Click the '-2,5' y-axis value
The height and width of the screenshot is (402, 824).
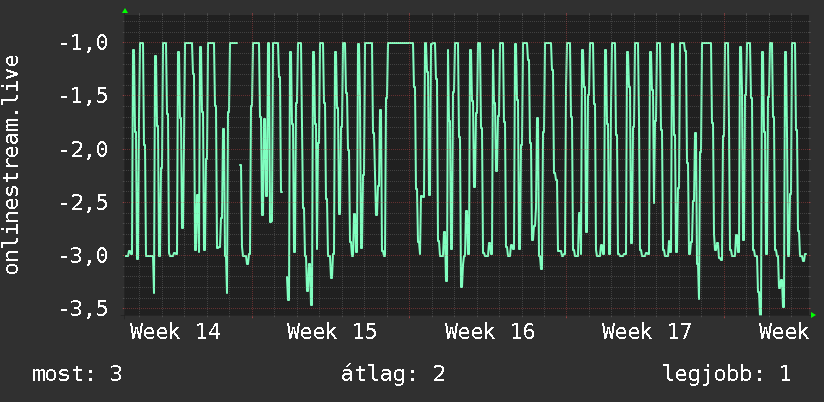pyautogui.click(x=85, y=203)
